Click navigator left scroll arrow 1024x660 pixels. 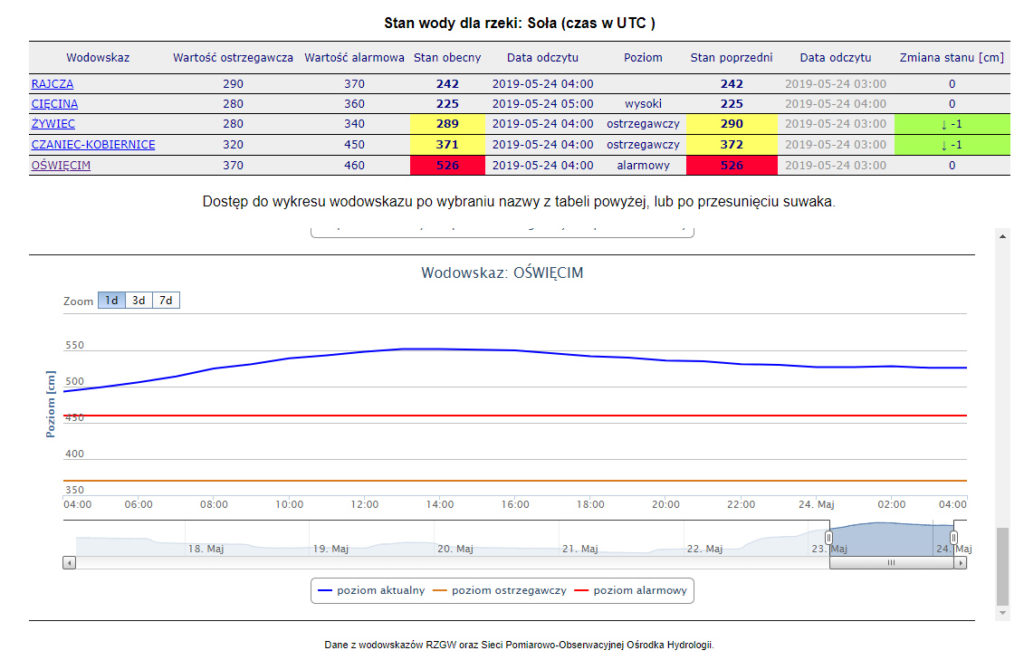pos(69,563)
